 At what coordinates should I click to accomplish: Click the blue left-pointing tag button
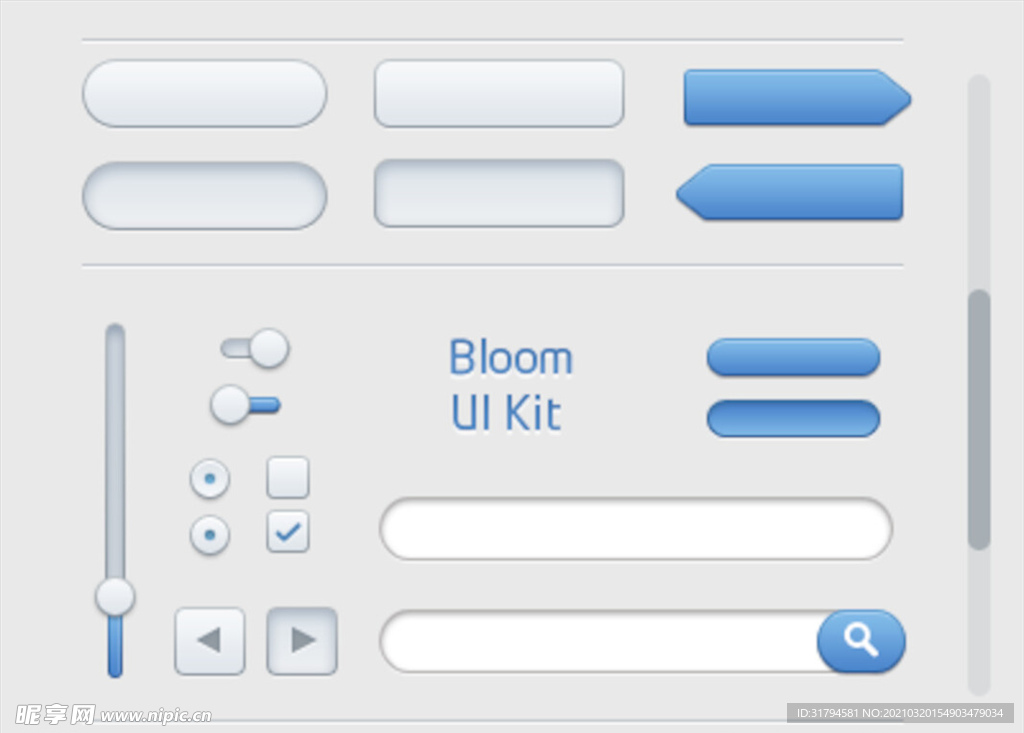(x=790, y=192)
